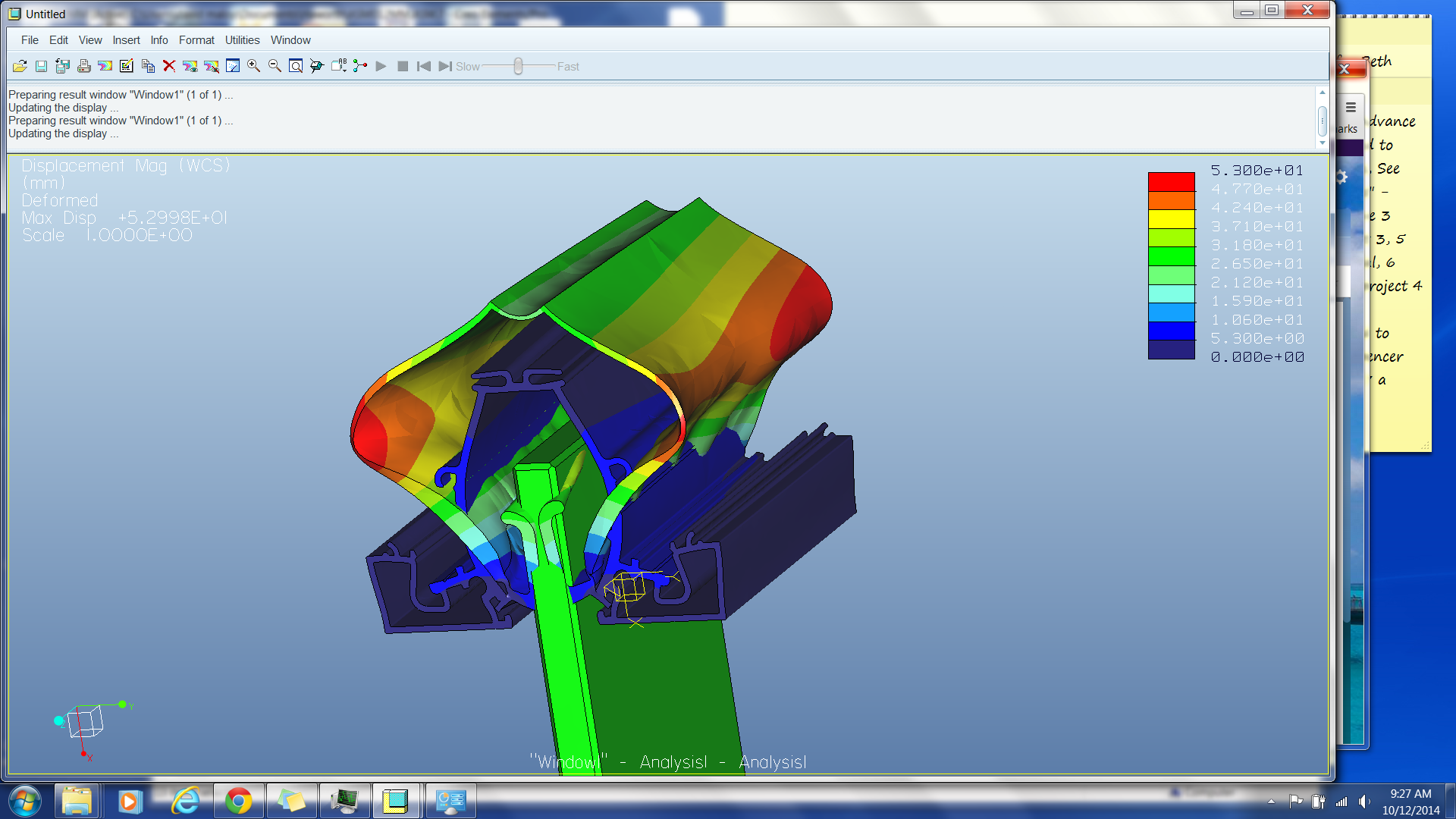Click the Zoom Out magnifier icon
The image size is (1456, 819).
pyautogui.click(x=275, y=67)
